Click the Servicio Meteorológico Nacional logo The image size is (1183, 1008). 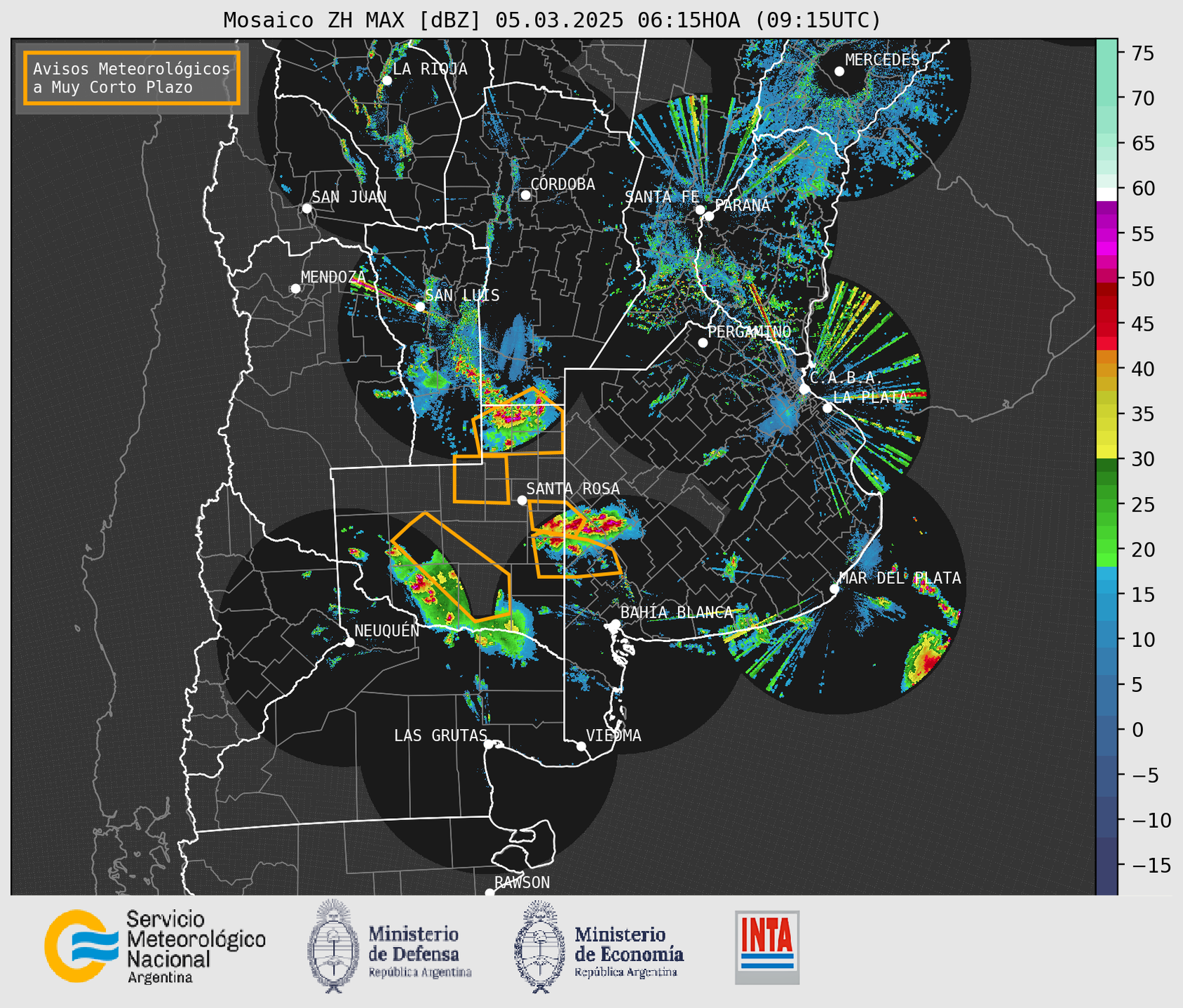click(154, 946)
